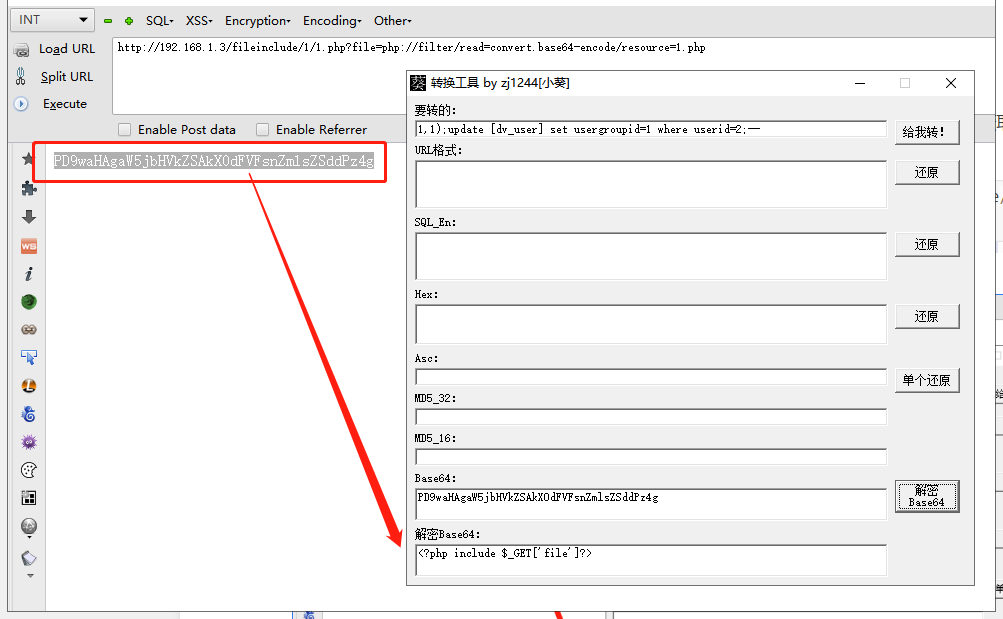
Task: Click the orange WS sidebar icon
Action: click(x=29, y=246)
